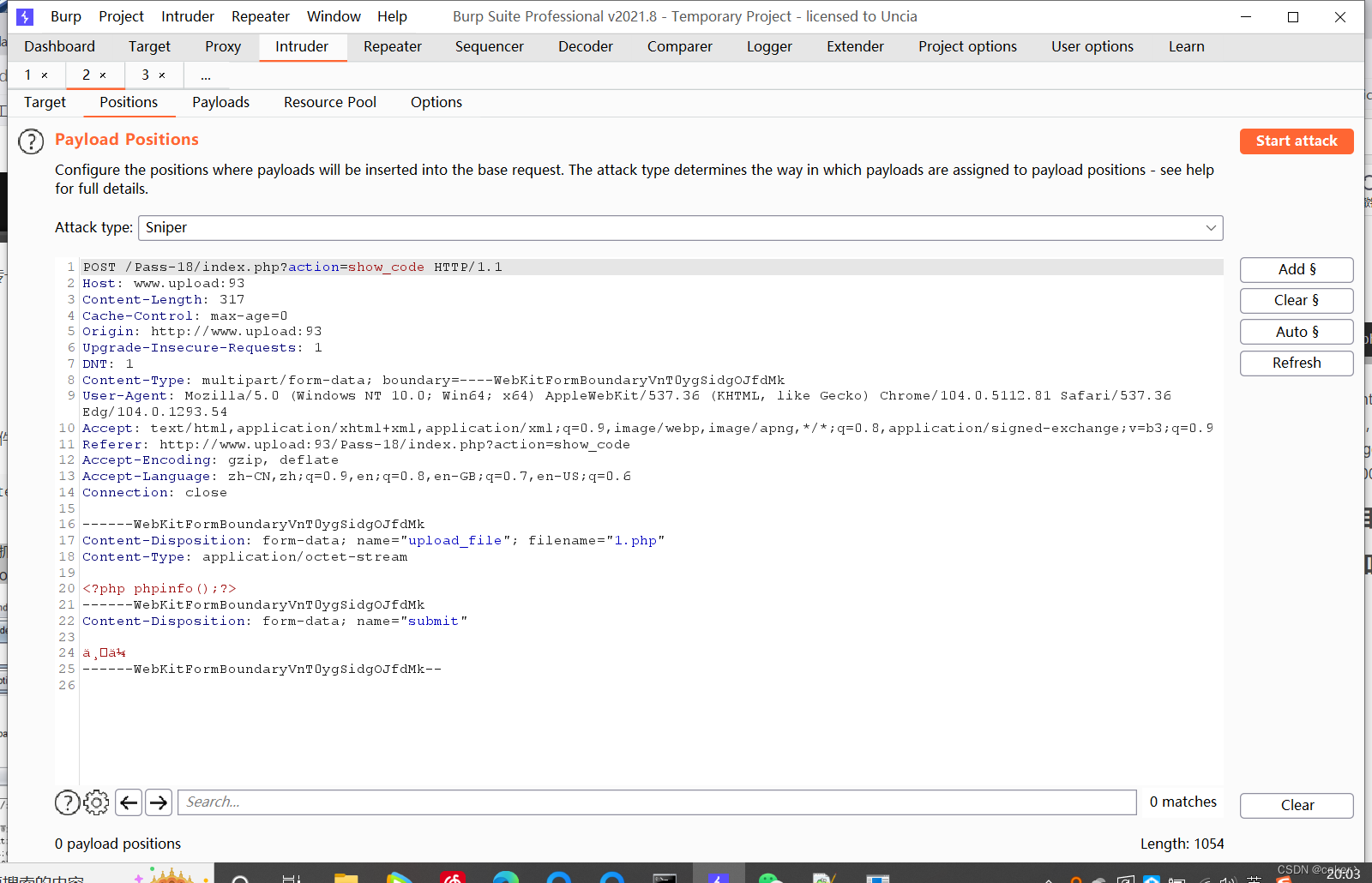Open the Intruder Options sub-tab
Screen dimensions: 1372x883
pyautogui.click(x=436, y=102)
